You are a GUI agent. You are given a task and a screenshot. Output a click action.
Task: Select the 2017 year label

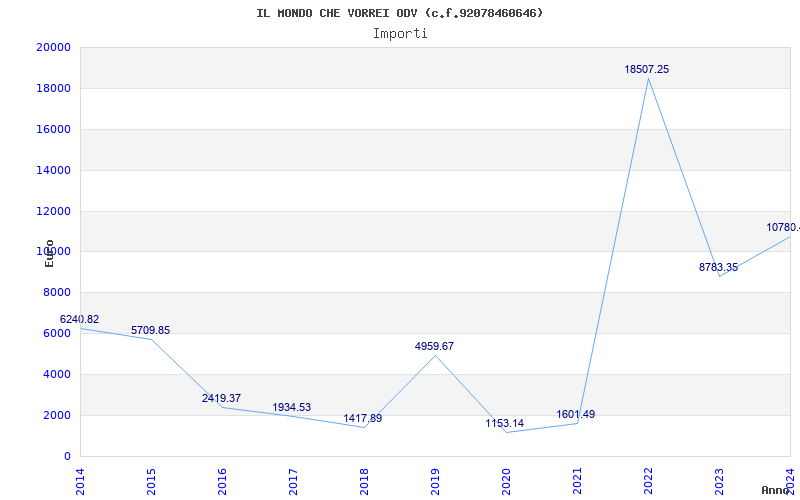293,482
